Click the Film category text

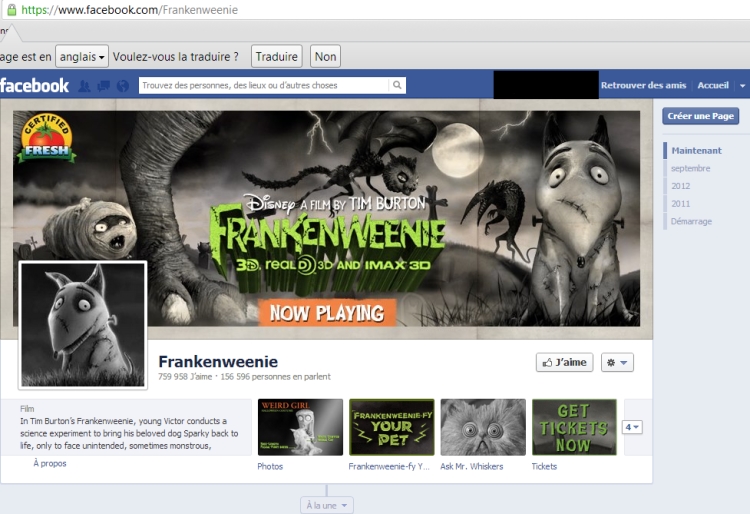27,409
